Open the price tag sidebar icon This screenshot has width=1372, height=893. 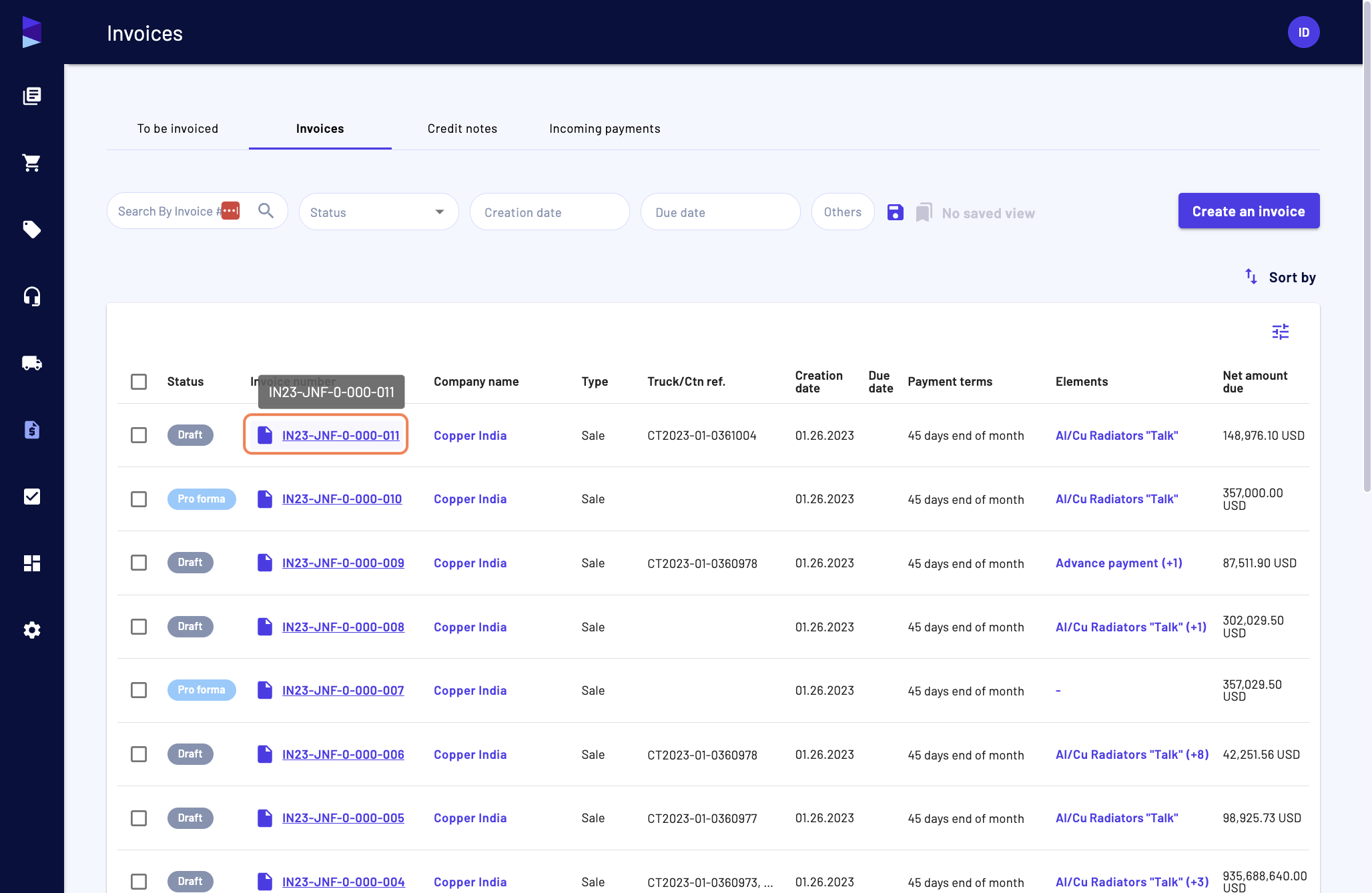click(31, 230)
